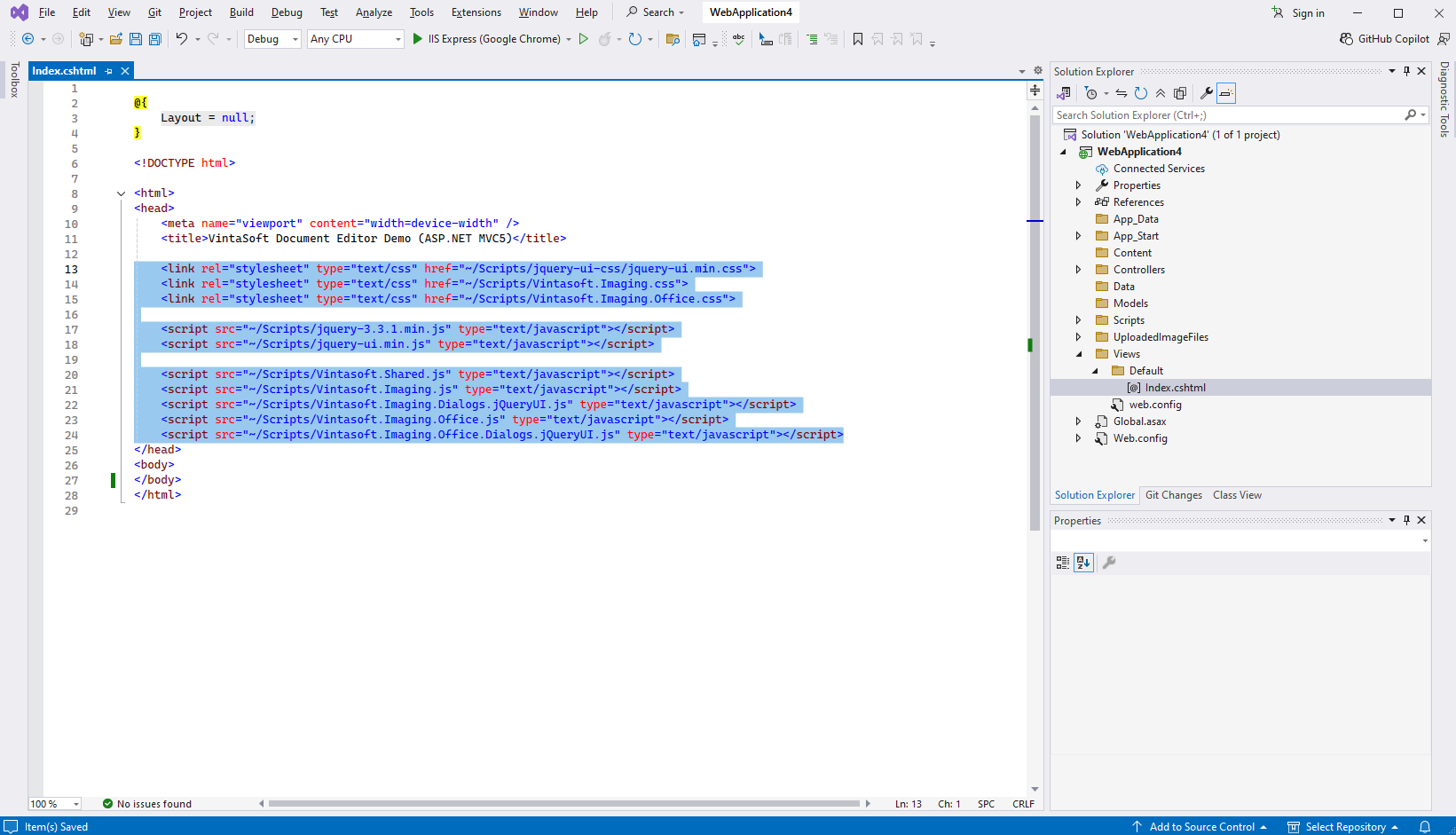Click Start Without Debugging outline play icon
1456x835 pixels.
coord(583,39)
